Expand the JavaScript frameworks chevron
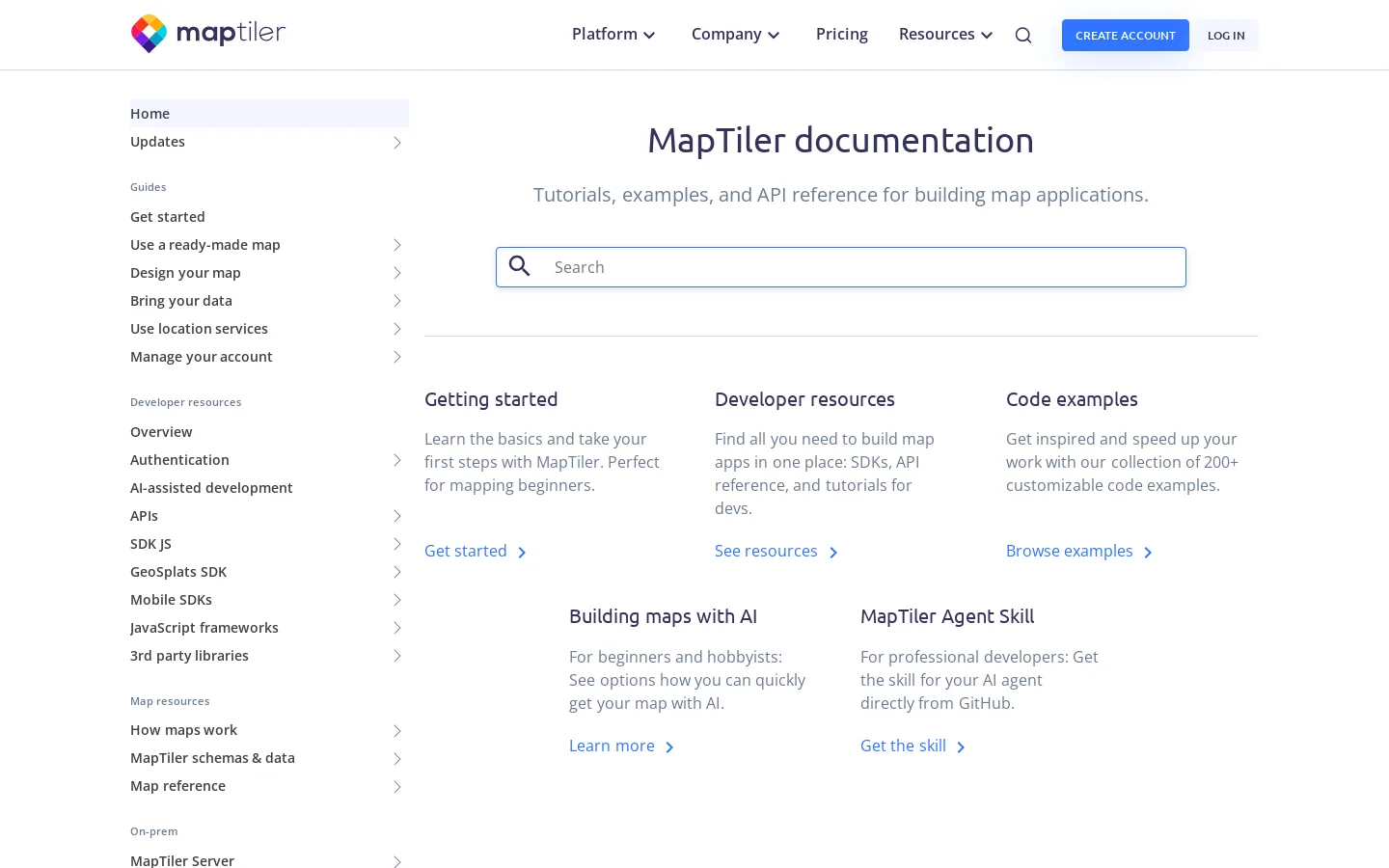Image resolution: width=1389 pixels, height=868 pixels. click(397, 628)
